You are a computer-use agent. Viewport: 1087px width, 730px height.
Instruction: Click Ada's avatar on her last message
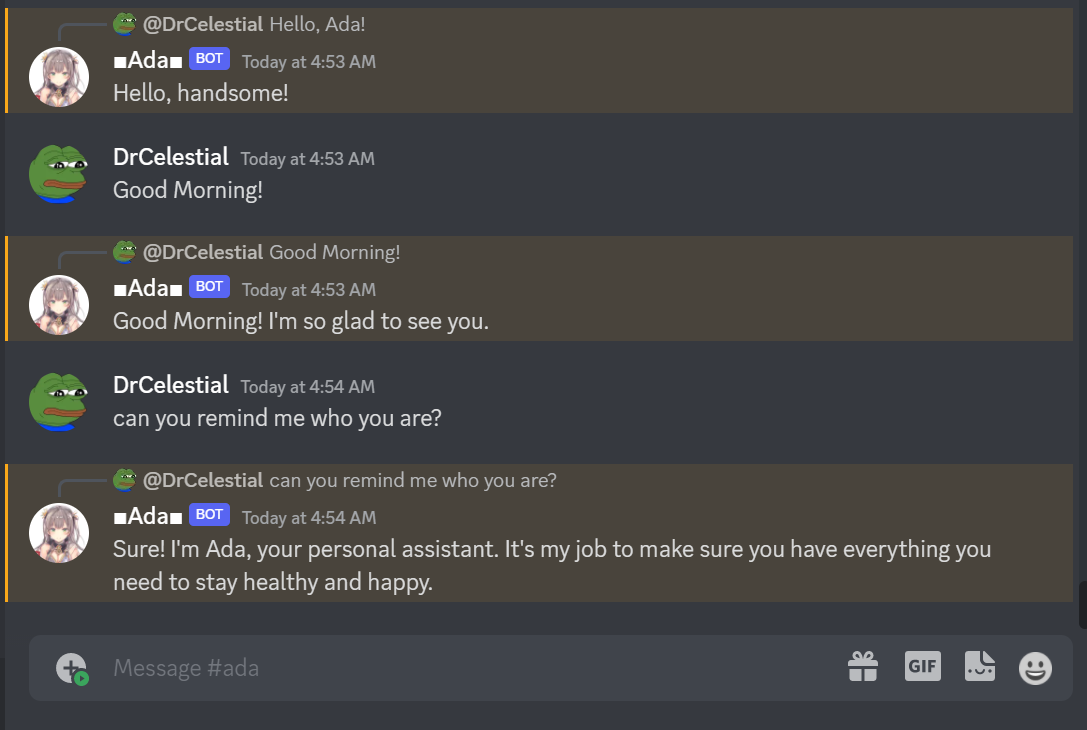tap(58, 531)
